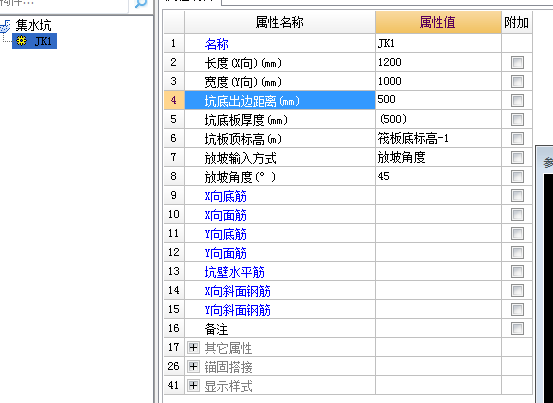Select the X向斜面钢筋 property label
The height and width of the screenshot is (403, 553).
pos(237,292)
